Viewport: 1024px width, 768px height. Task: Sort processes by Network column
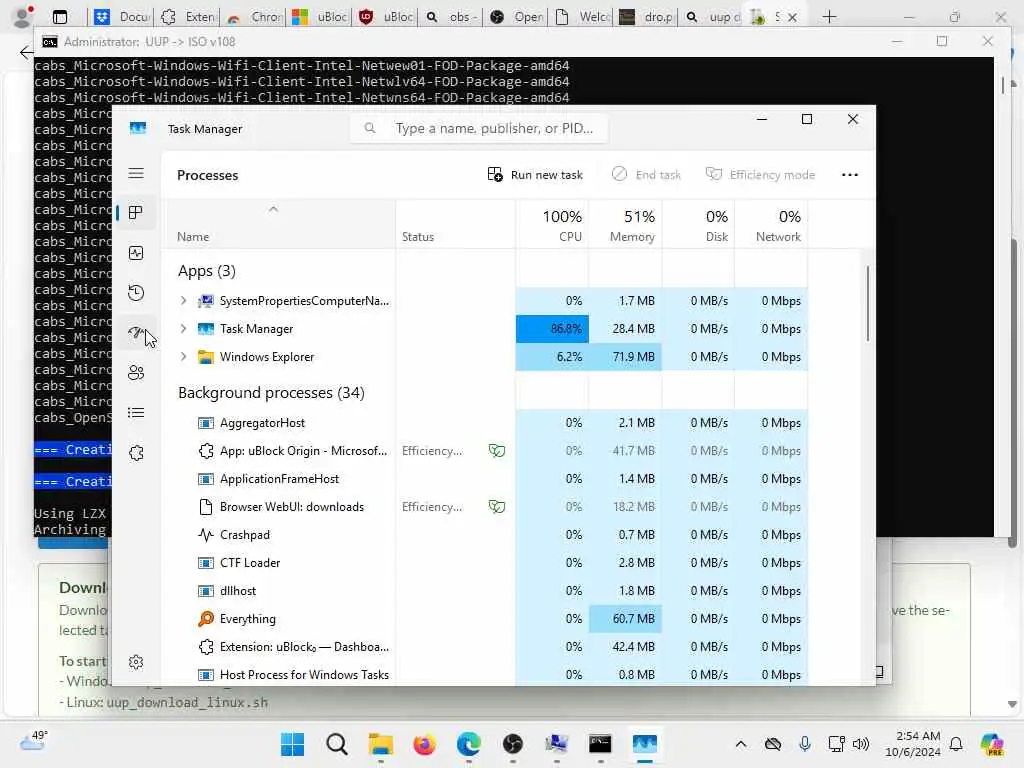(x=772, y=225)
